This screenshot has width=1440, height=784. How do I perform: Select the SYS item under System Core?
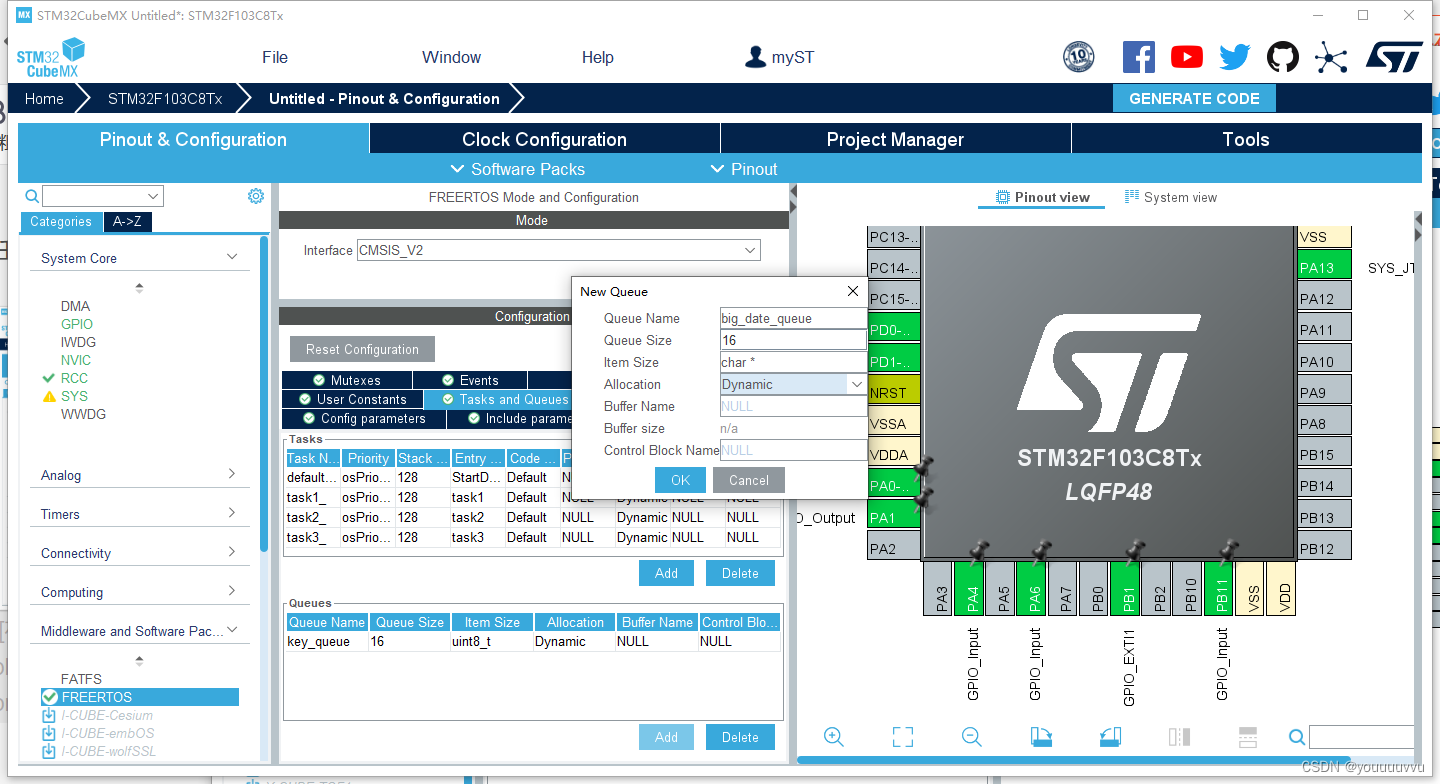(x=75, y=396)
